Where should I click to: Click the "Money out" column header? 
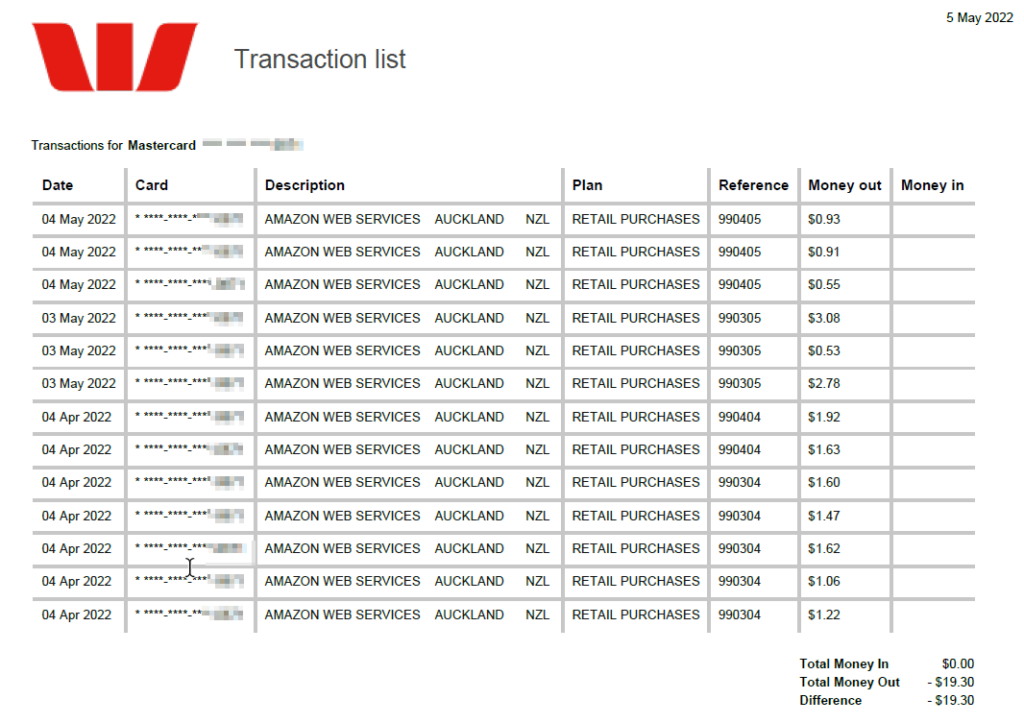[844, 185]
